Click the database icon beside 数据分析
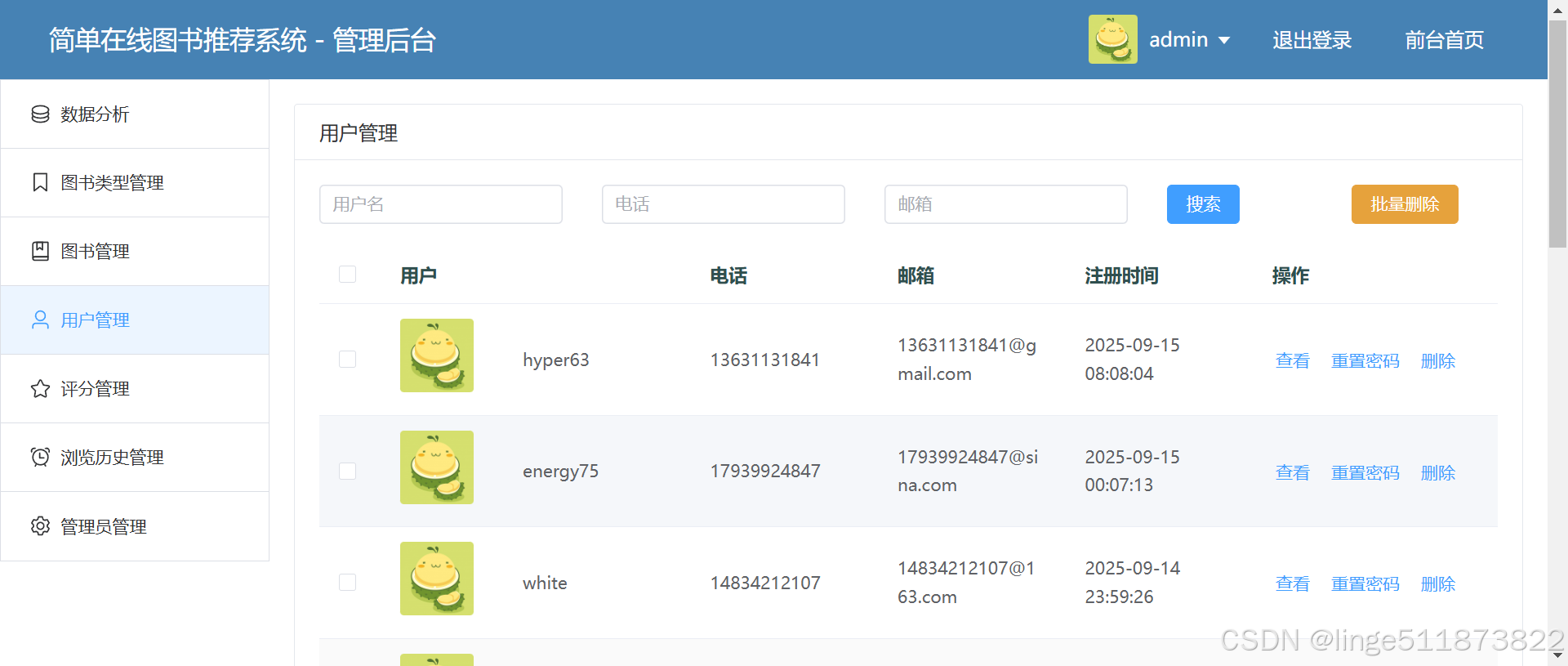Screen dimensions: 1568x666 (40, 114)
